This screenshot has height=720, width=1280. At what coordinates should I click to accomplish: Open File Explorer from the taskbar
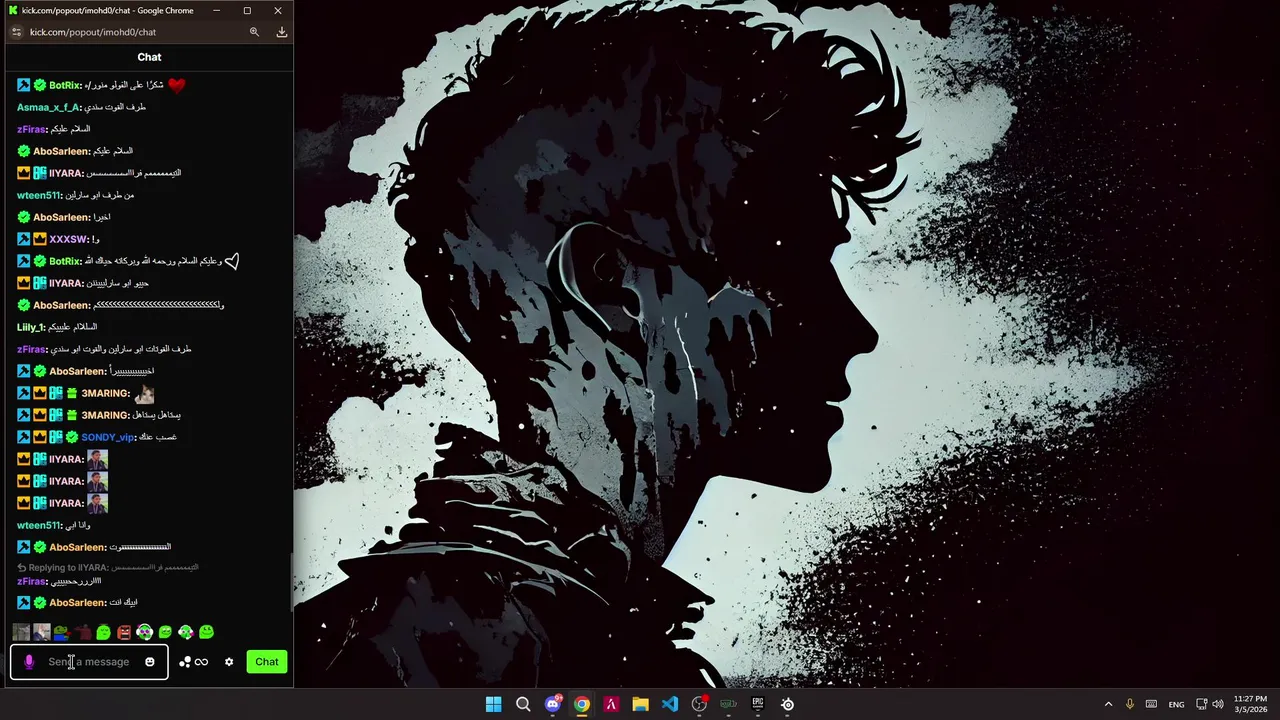640,704
